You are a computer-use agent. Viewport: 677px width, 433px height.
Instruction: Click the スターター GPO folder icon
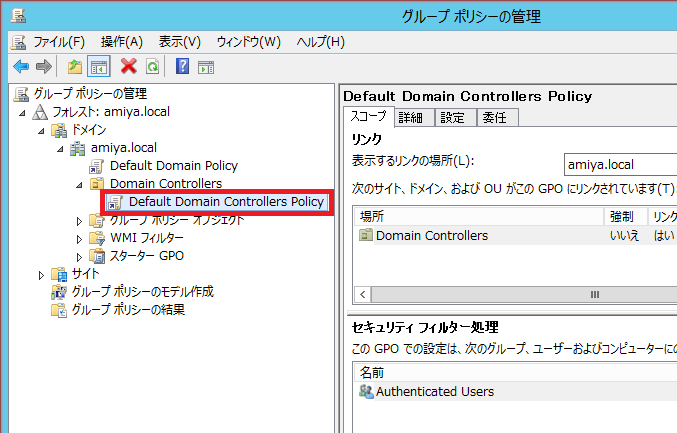coord(97,256)
